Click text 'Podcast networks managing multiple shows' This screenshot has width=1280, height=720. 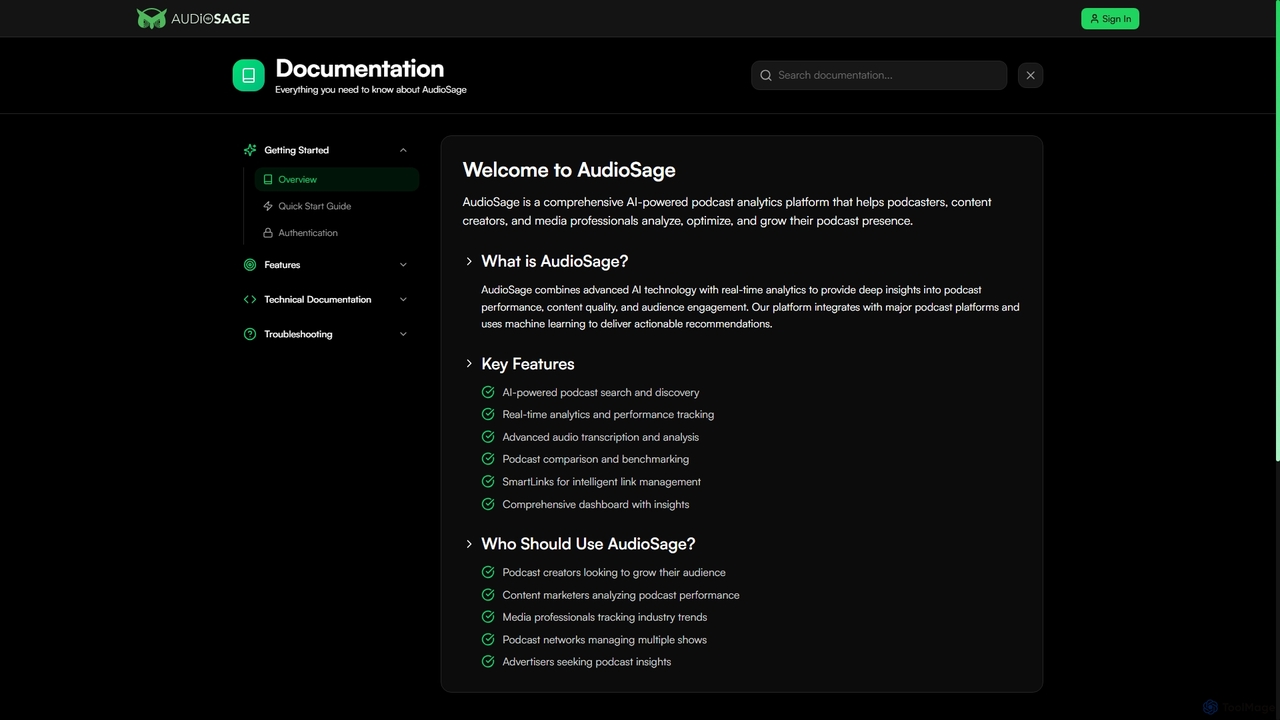point(605,639)
